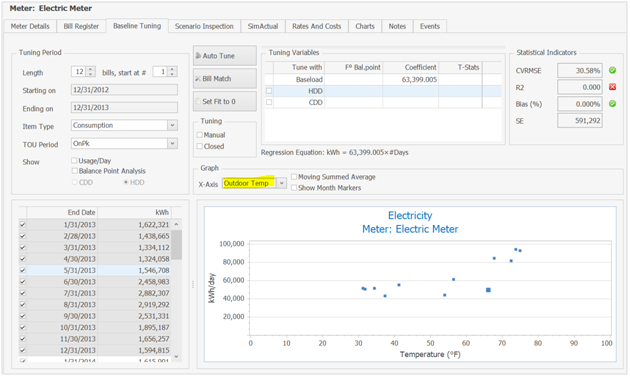Click the T-Stats column header
Screen dimensions: 630x376
(460, 67)
